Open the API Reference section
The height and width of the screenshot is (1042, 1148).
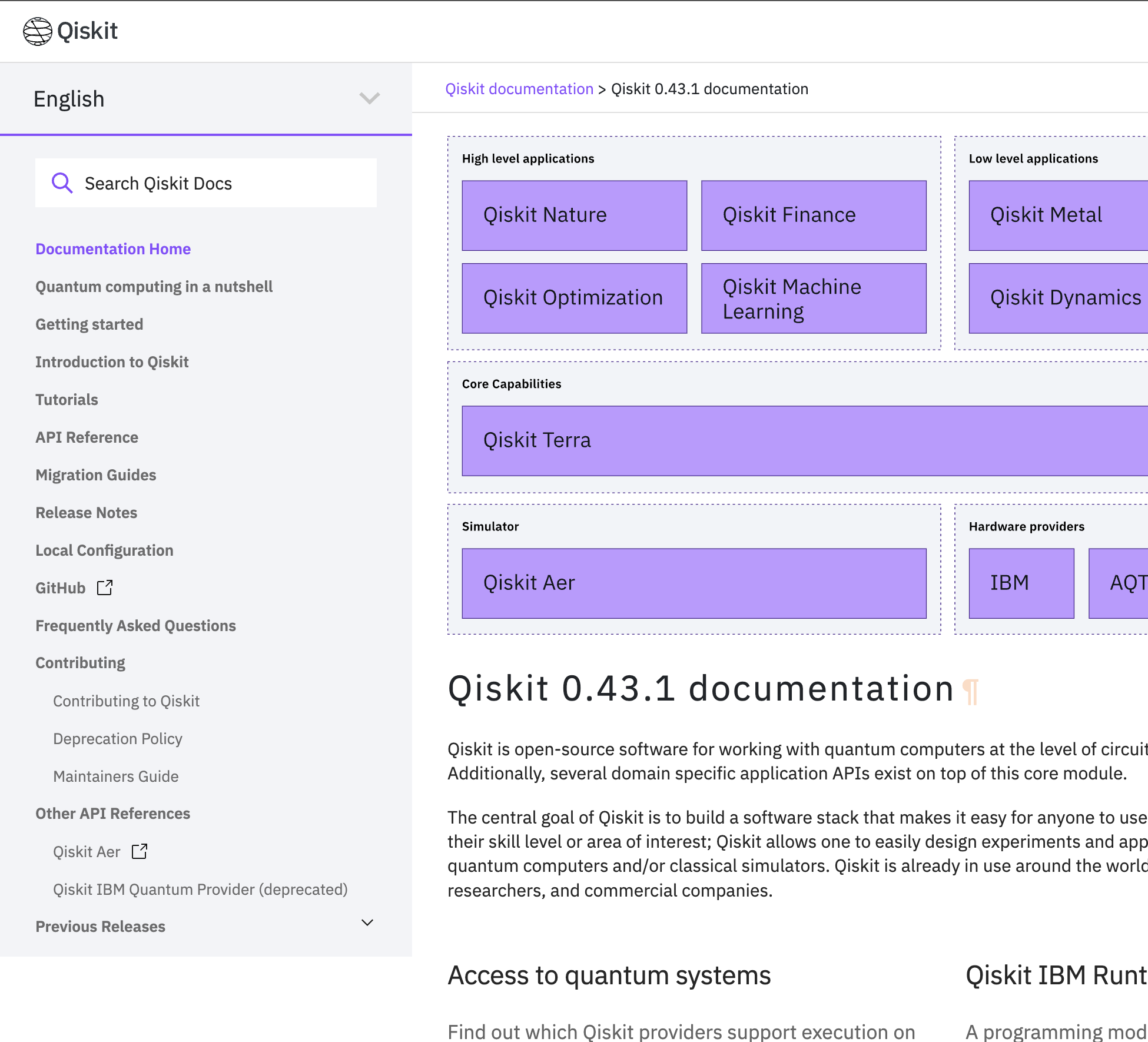pyautogui.click(x=87, y=437)
